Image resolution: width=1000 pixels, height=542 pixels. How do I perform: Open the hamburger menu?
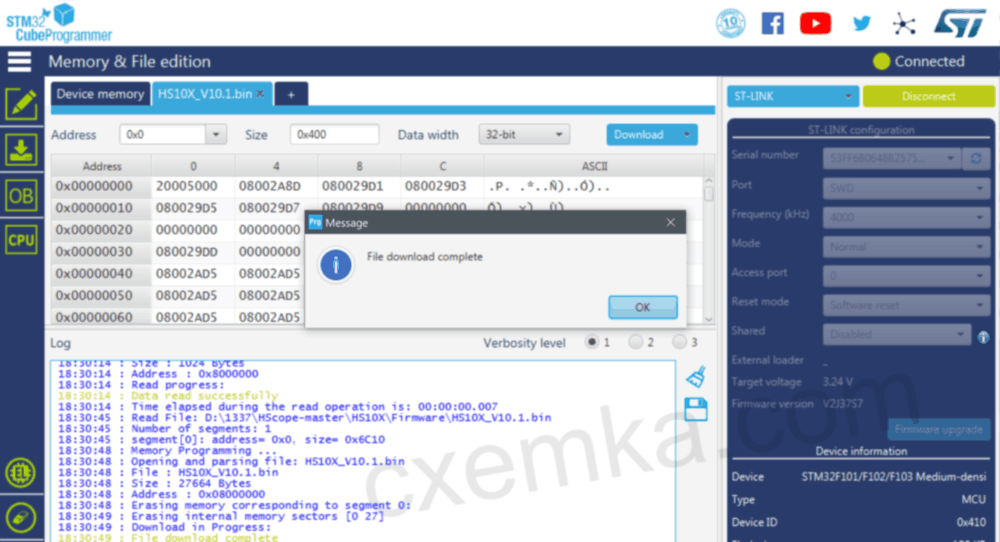pyautogui.click(x=20, y=61)
